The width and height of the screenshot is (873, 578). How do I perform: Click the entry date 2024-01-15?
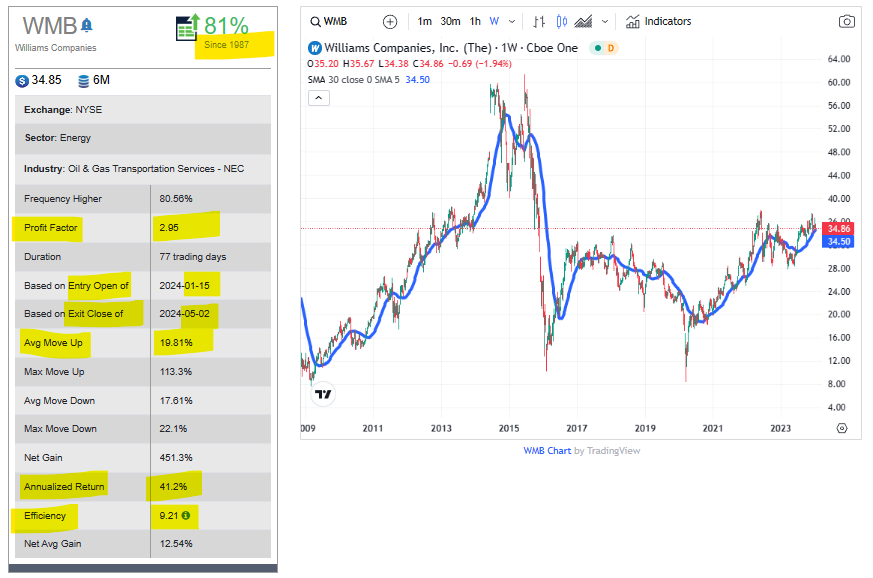184,286
